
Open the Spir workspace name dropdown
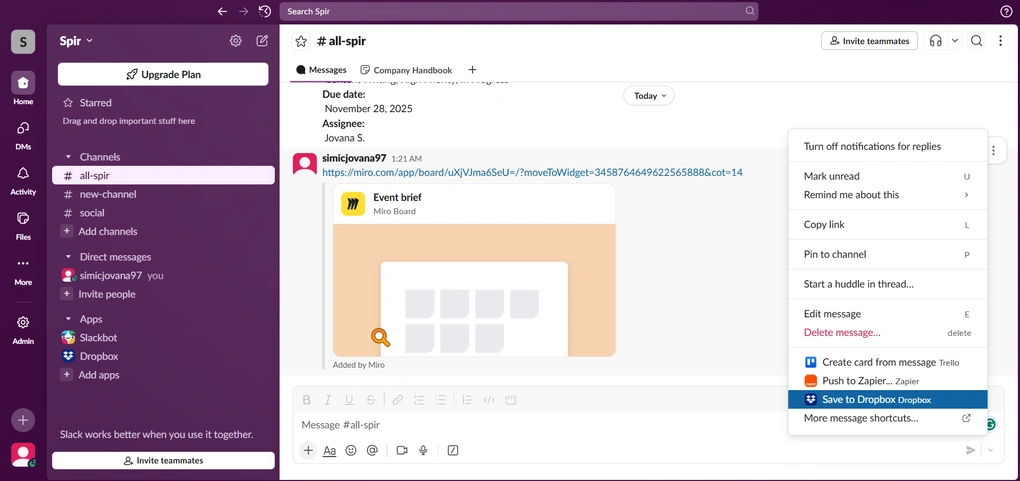pos(76,41)
